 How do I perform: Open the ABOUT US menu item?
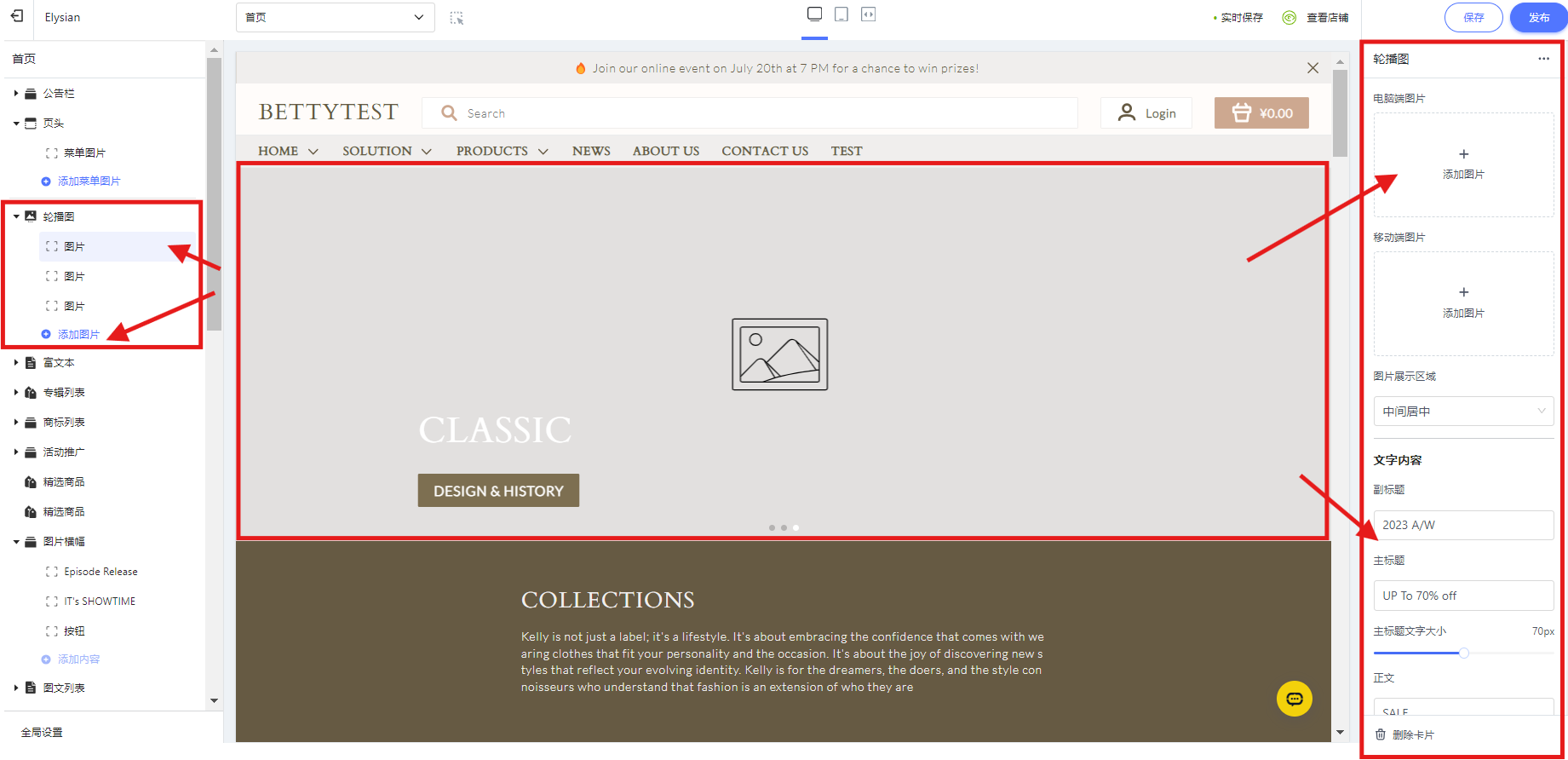(666, 151)
